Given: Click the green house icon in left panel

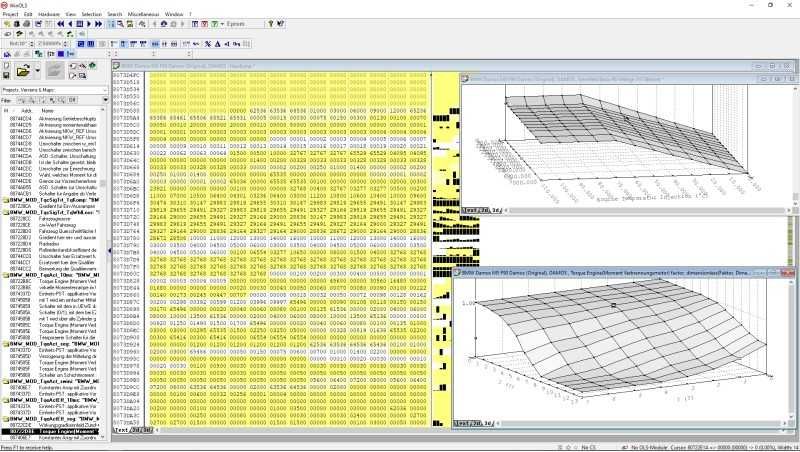Looking at the screenshot, I should coord(92,66).
